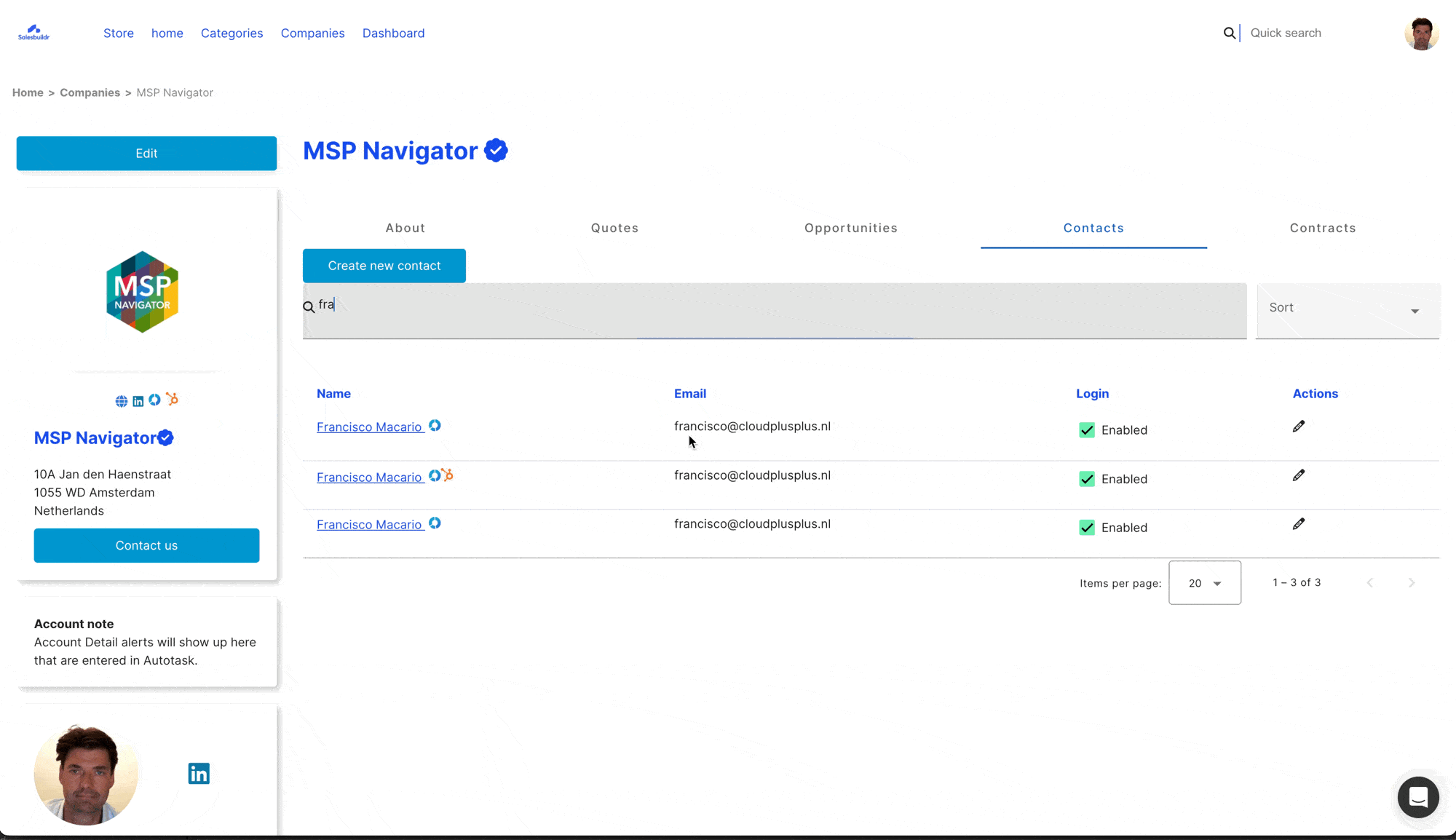
Task: Switch to the Contracts tab
Action: tap(1323, 228)
